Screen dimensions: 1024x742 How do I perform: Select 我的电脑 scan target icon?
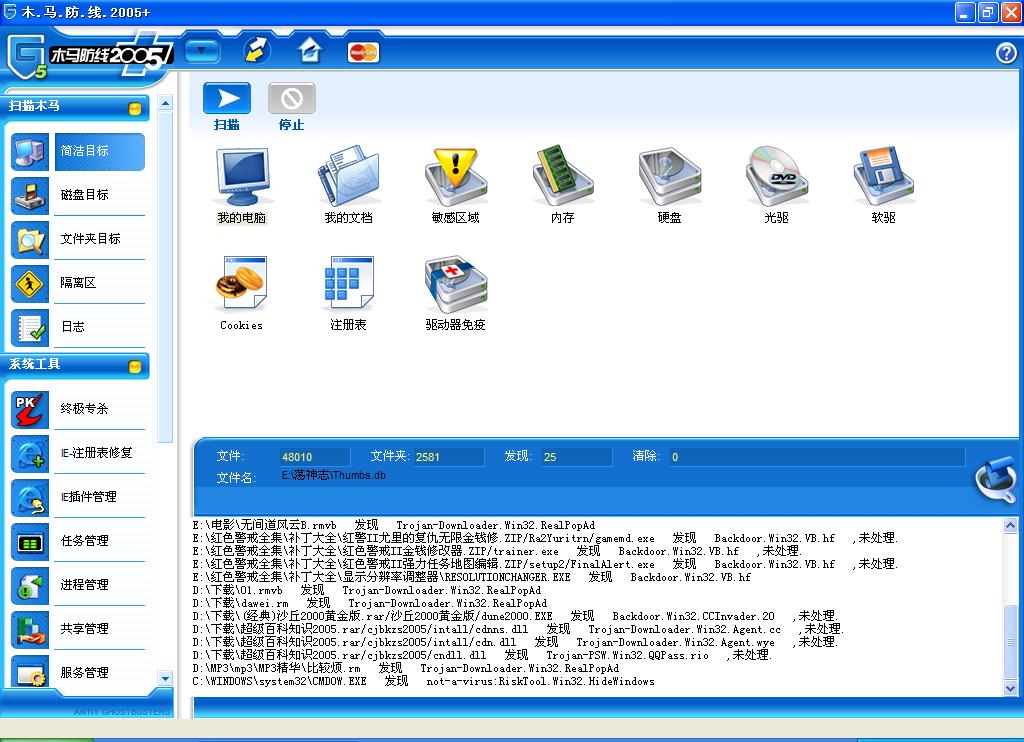(242, 177)
